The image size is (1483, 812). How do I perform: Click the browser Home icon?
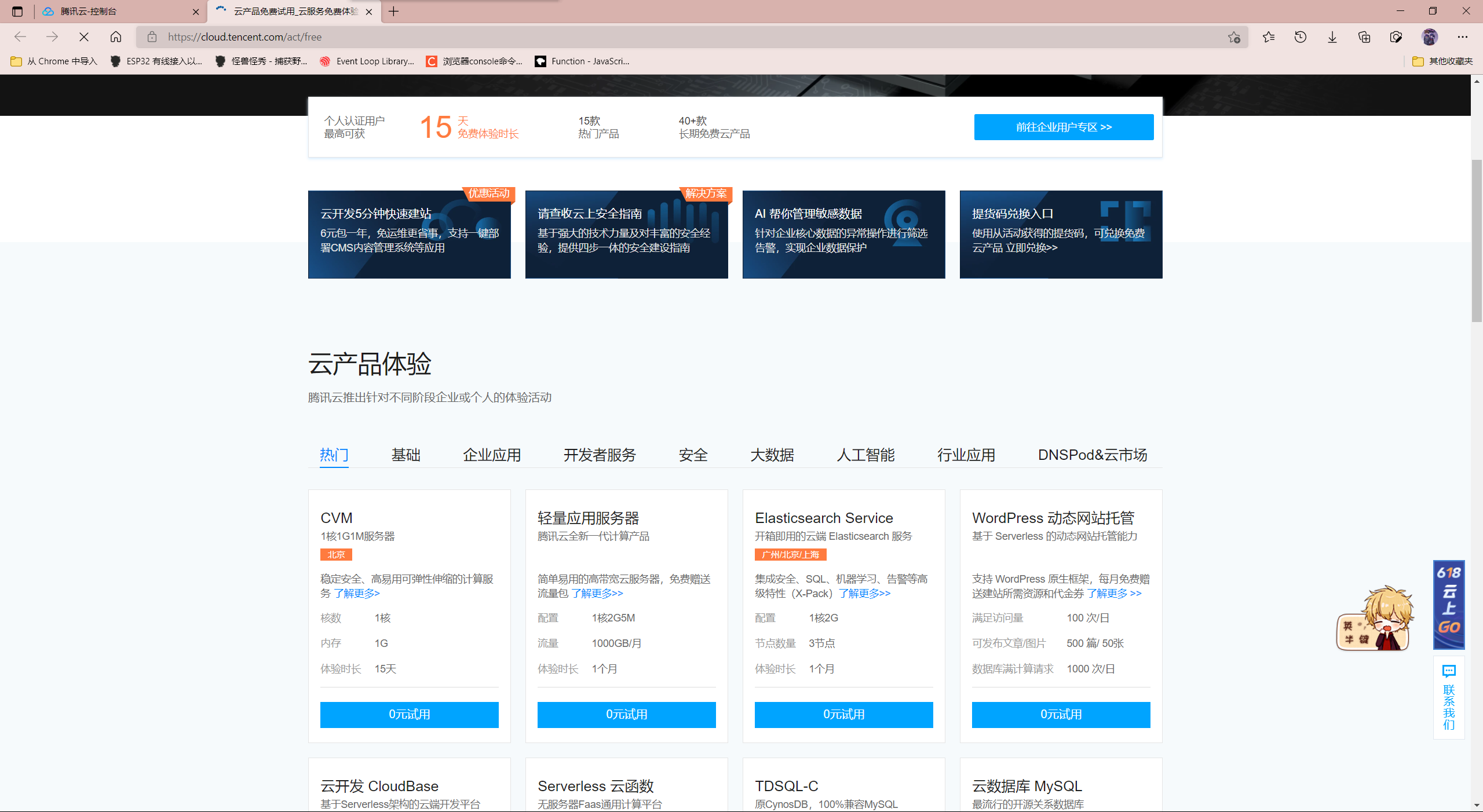coord(116,37)
